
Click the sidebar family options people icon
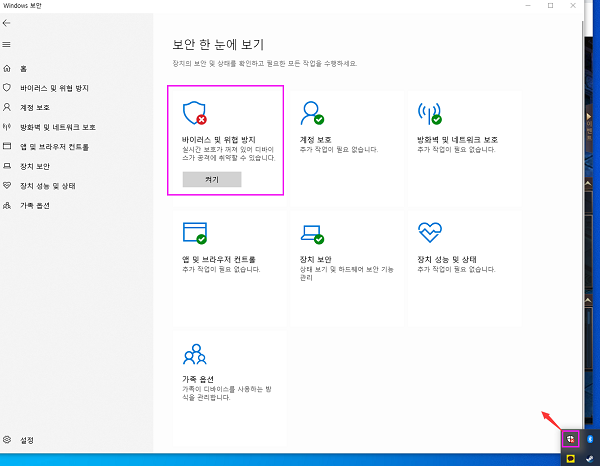7,205
